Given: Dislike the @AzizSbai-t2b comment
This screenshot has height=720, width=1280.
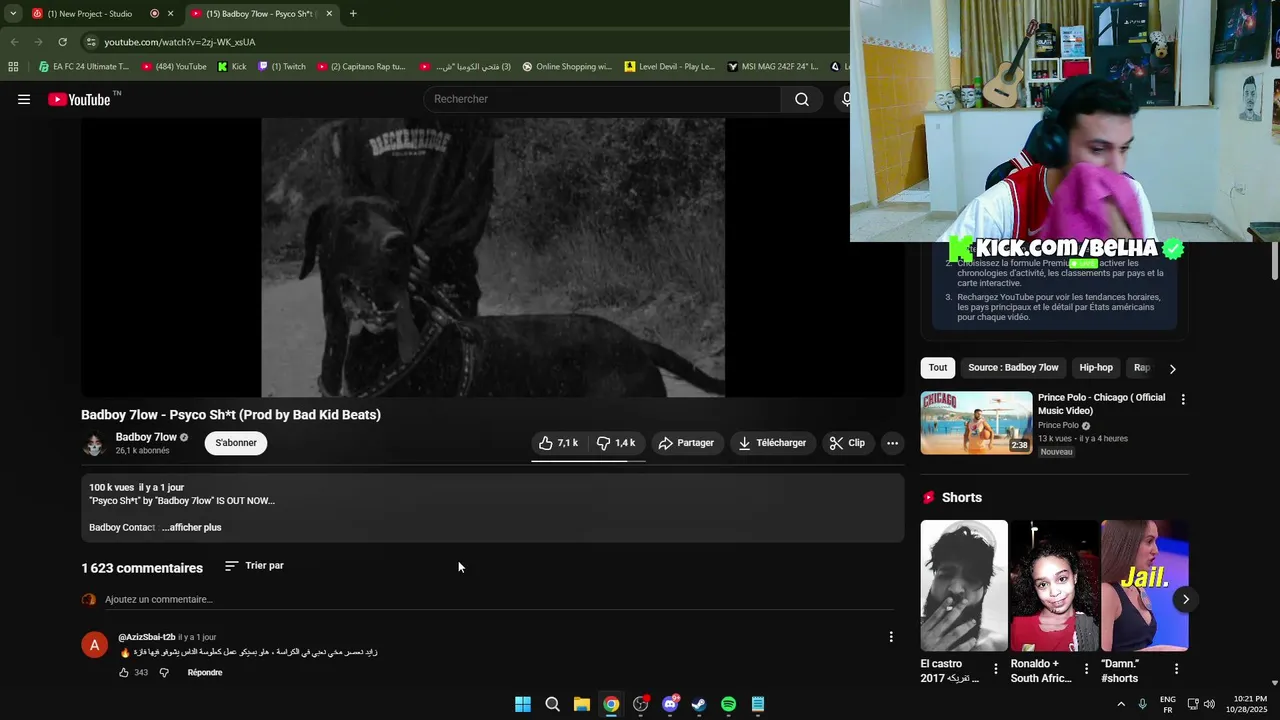Looking at the screenshot, I should 164,673.
